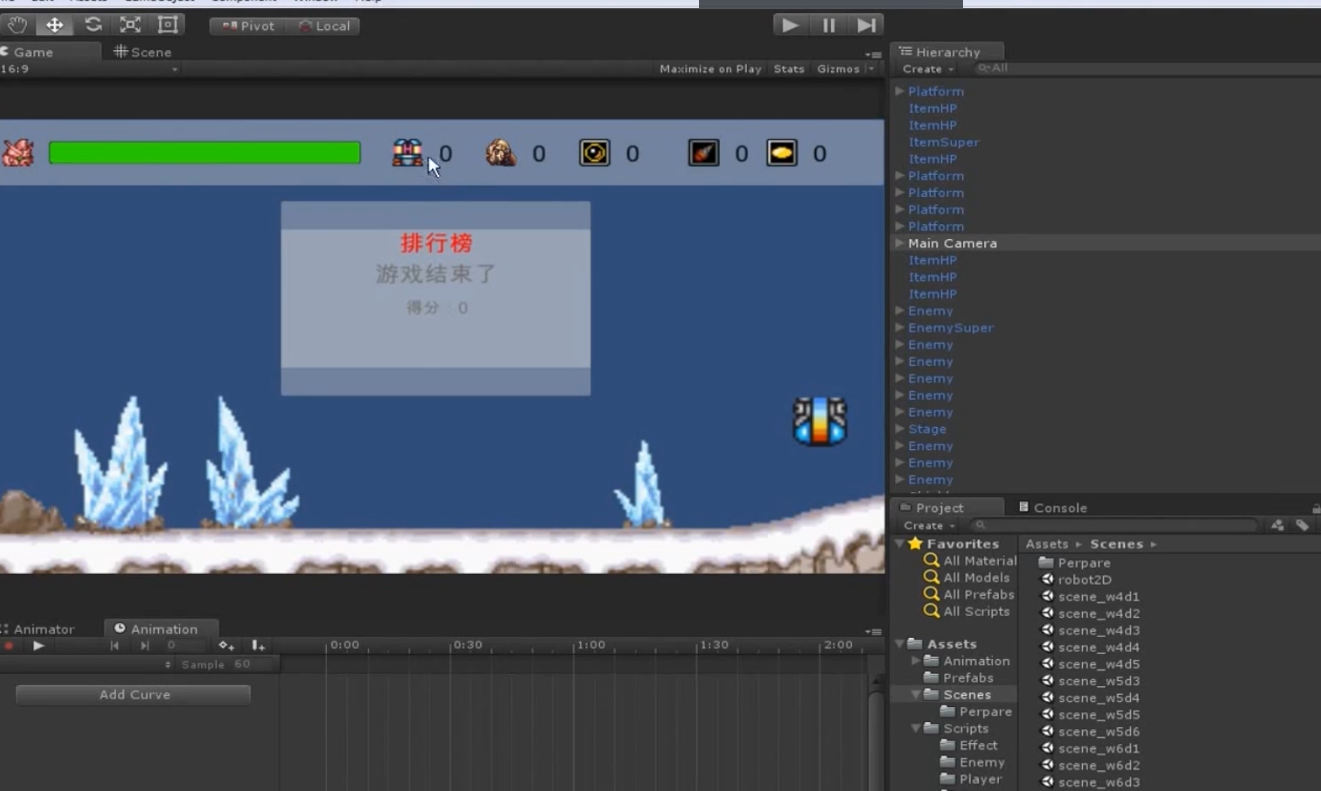
Task: Select the Rect transform tool
Action: pyautogui.click(x=167, y=25)
